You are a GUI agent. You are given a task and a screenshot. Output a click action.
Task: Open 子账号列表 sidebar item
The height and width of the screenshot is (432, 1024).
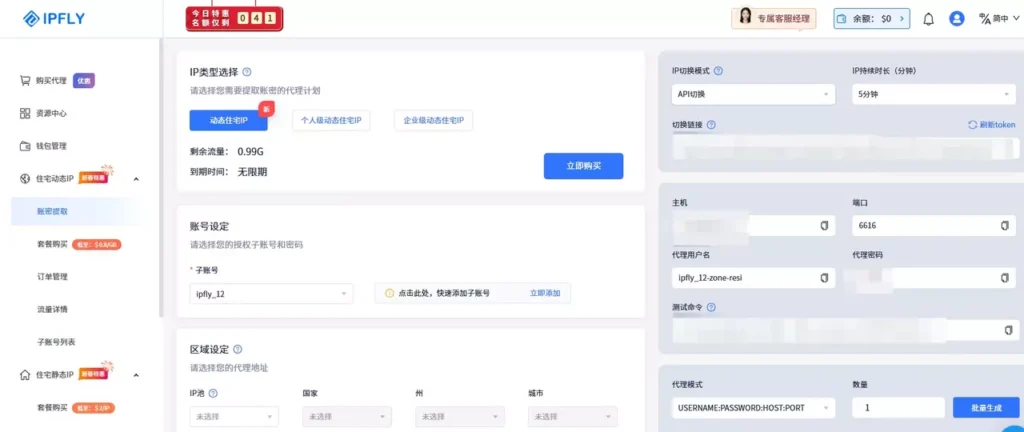click(x=56, y=342)
